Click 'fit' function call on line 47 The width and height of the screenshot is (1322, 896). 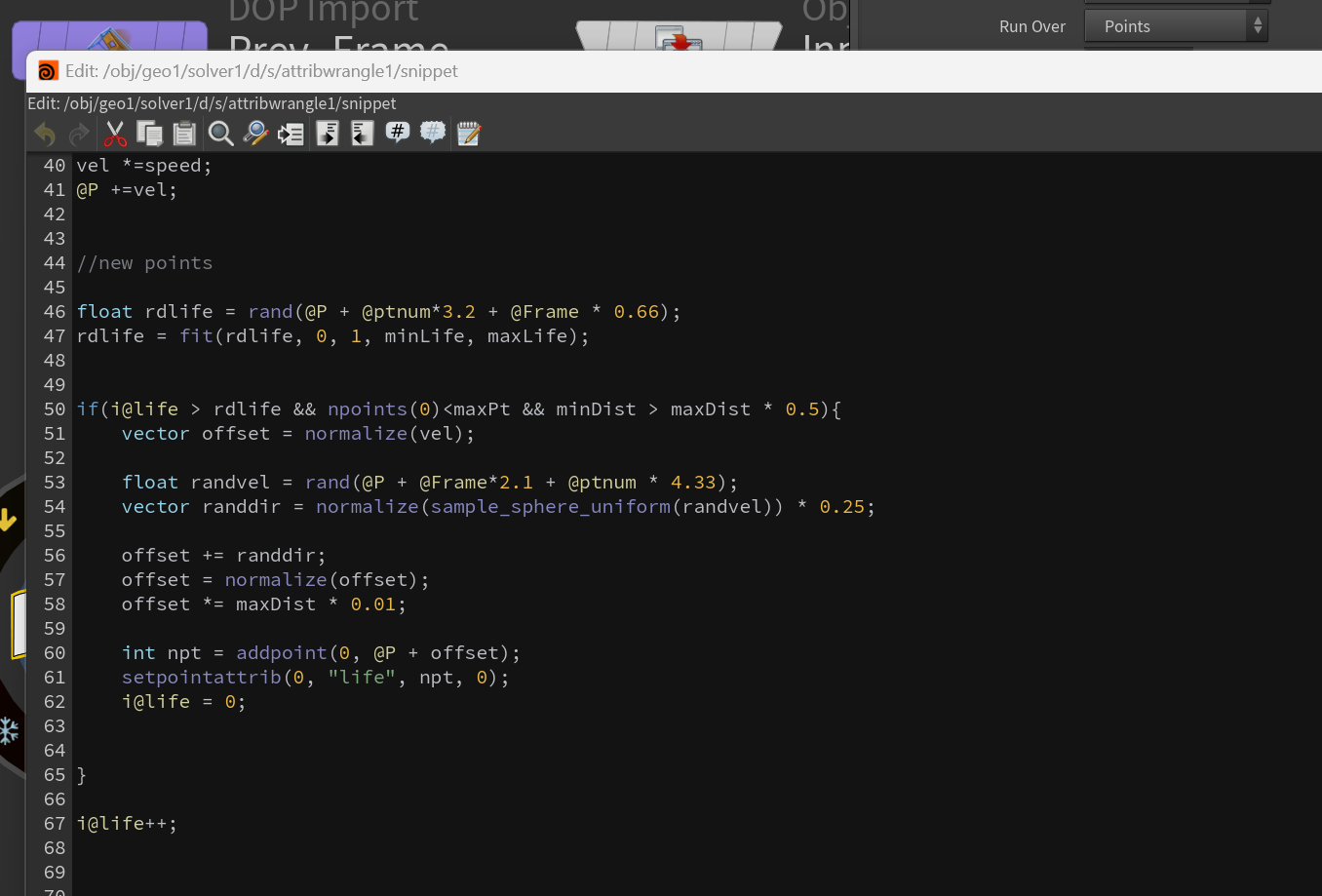196,336
